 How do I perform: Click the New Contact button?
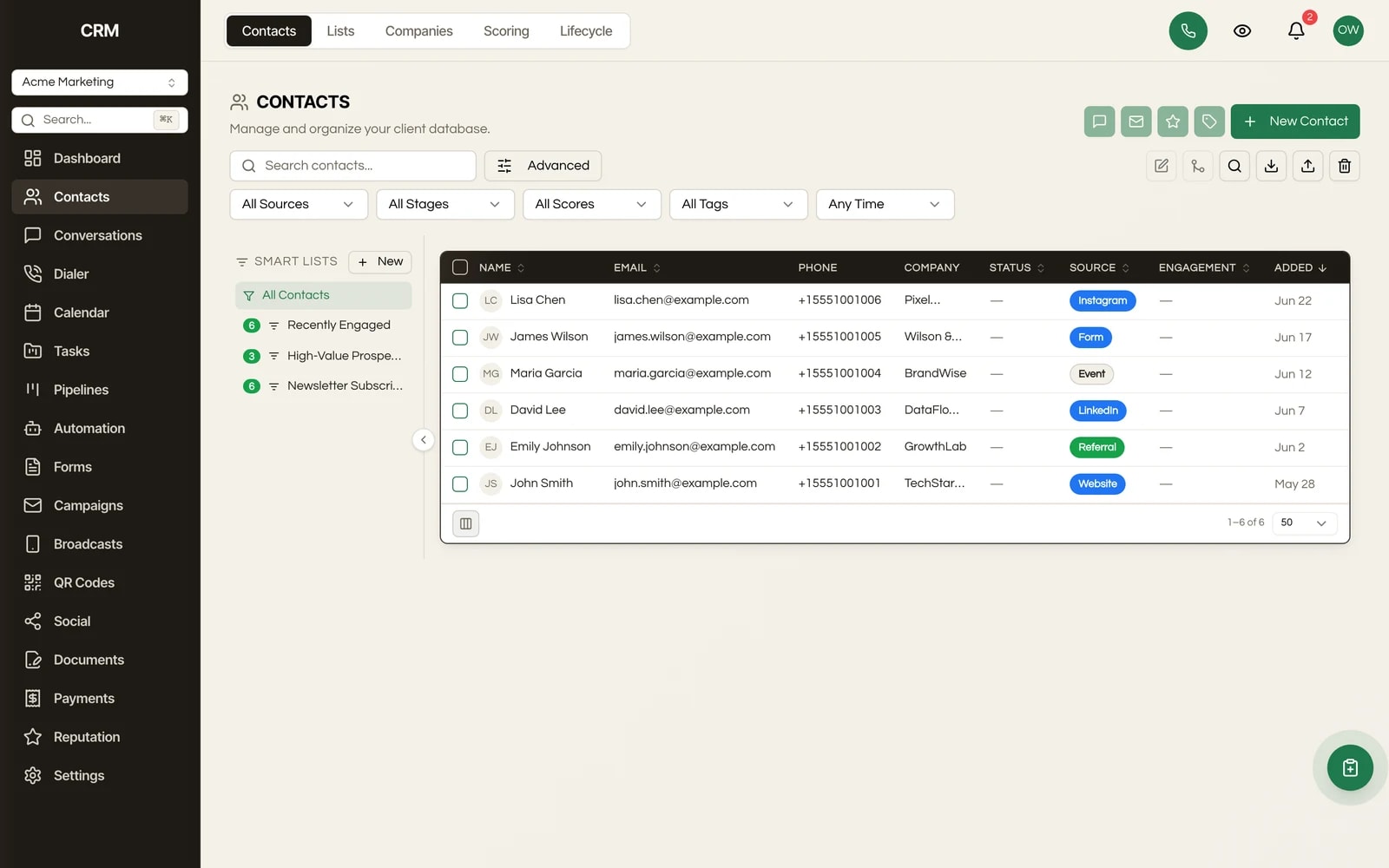[1295, 122]
